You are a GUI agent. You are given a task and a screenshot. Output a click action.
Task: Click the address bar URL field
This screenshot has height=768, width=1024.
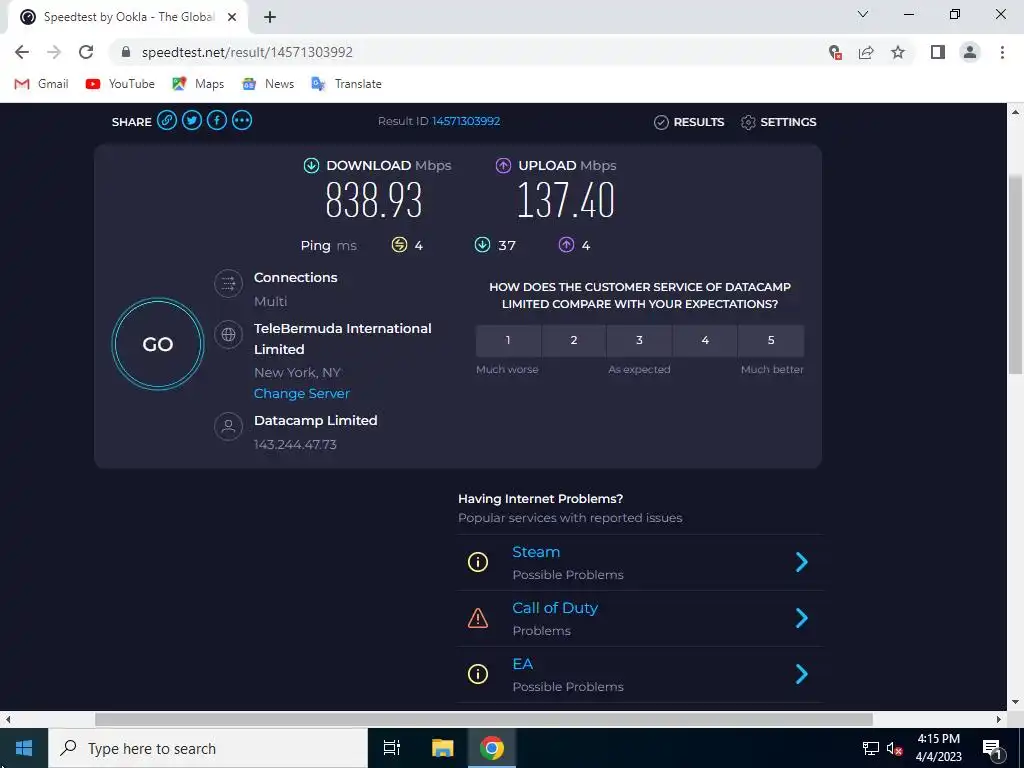[x=470, y=52]
